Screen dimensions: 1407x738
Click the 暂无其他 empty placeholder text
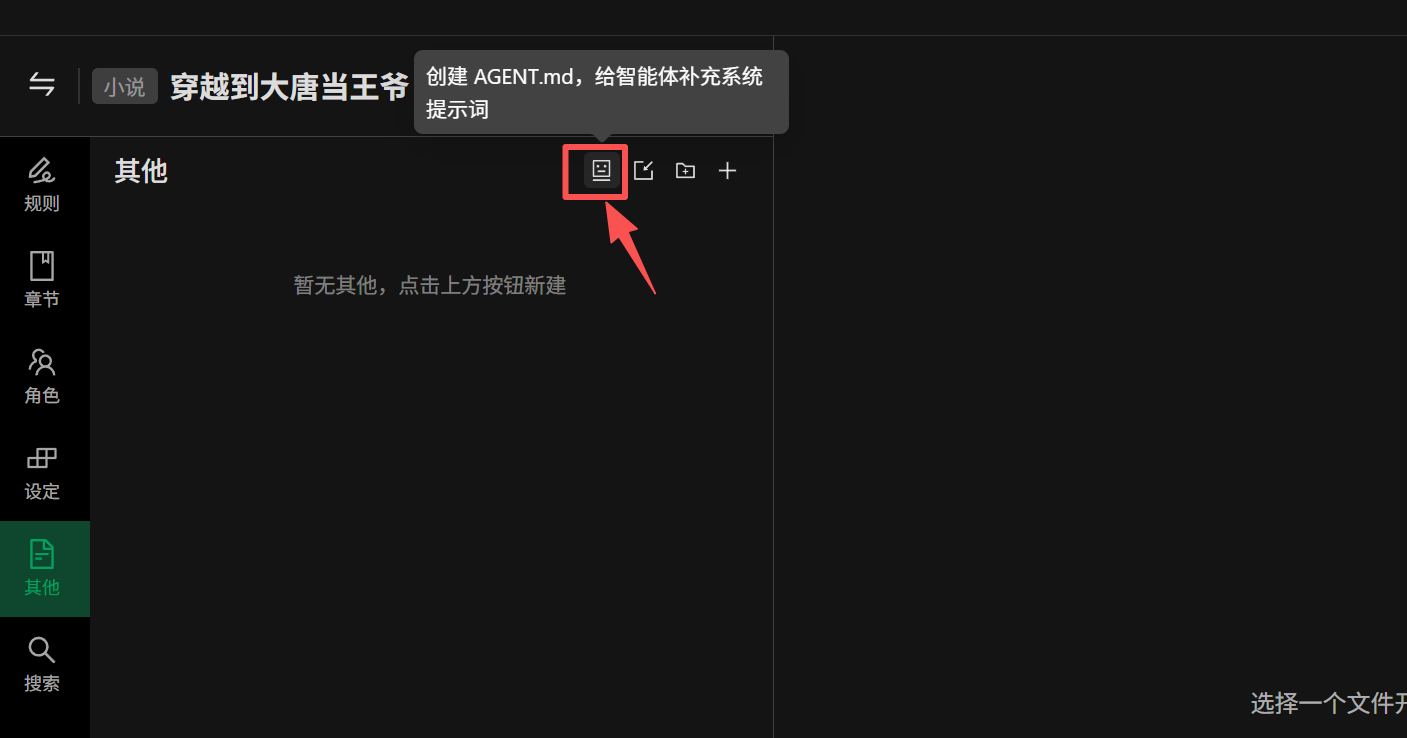click(x=430, y=286)
